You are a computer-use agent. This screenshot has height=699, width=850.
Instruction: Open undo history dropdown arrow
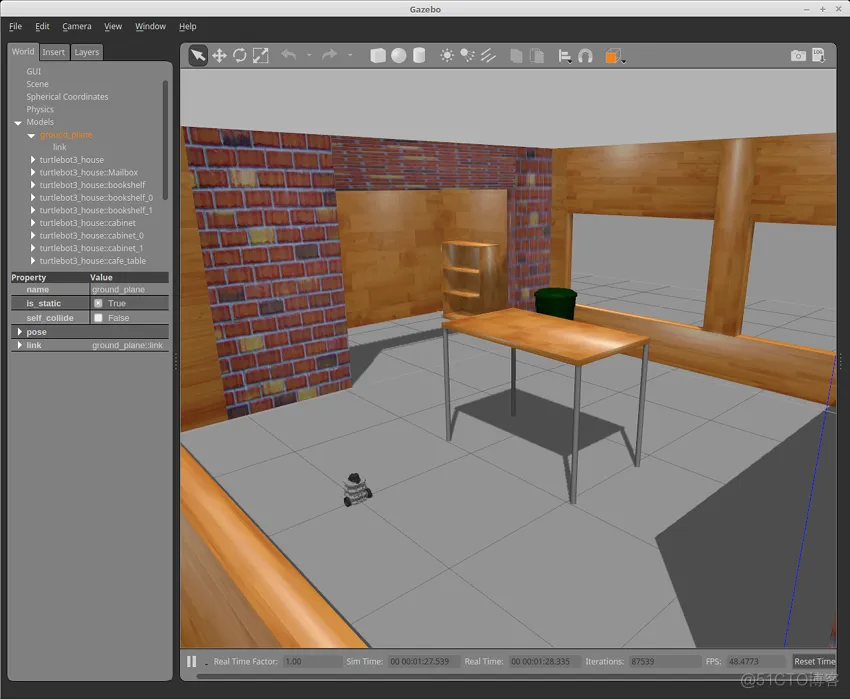tap(309, 55)
